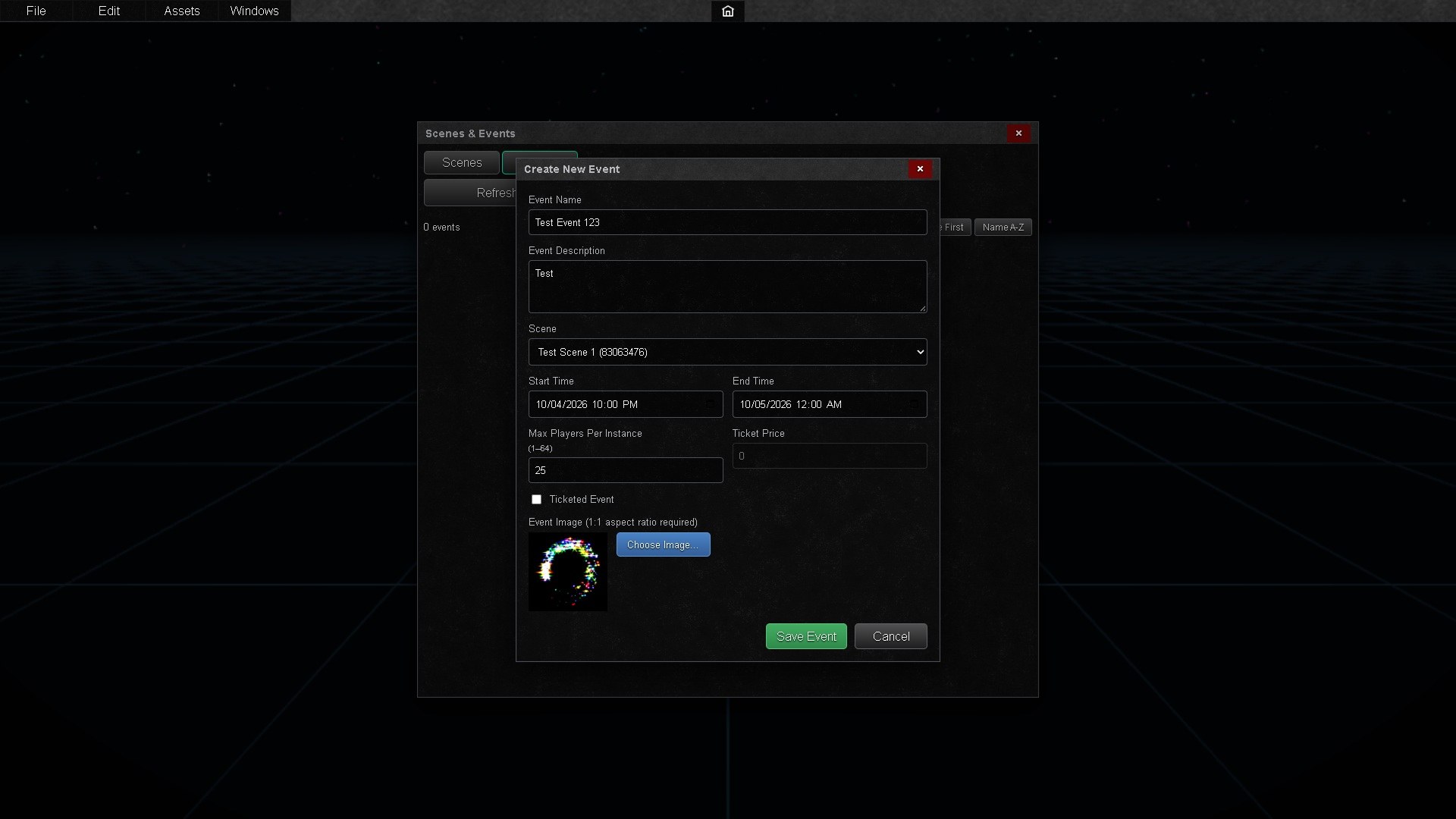This screenshot has width=1456, height=819.
Task: Open the start time calendar picker icon
Action: 711,405
